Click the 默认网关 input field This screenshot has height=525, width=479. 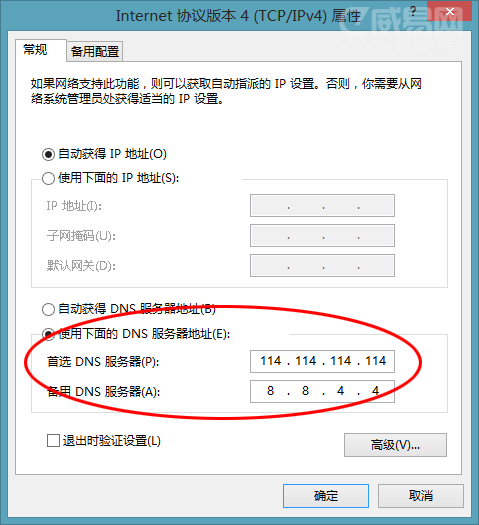pyautogui.click(x=322, y=266)
